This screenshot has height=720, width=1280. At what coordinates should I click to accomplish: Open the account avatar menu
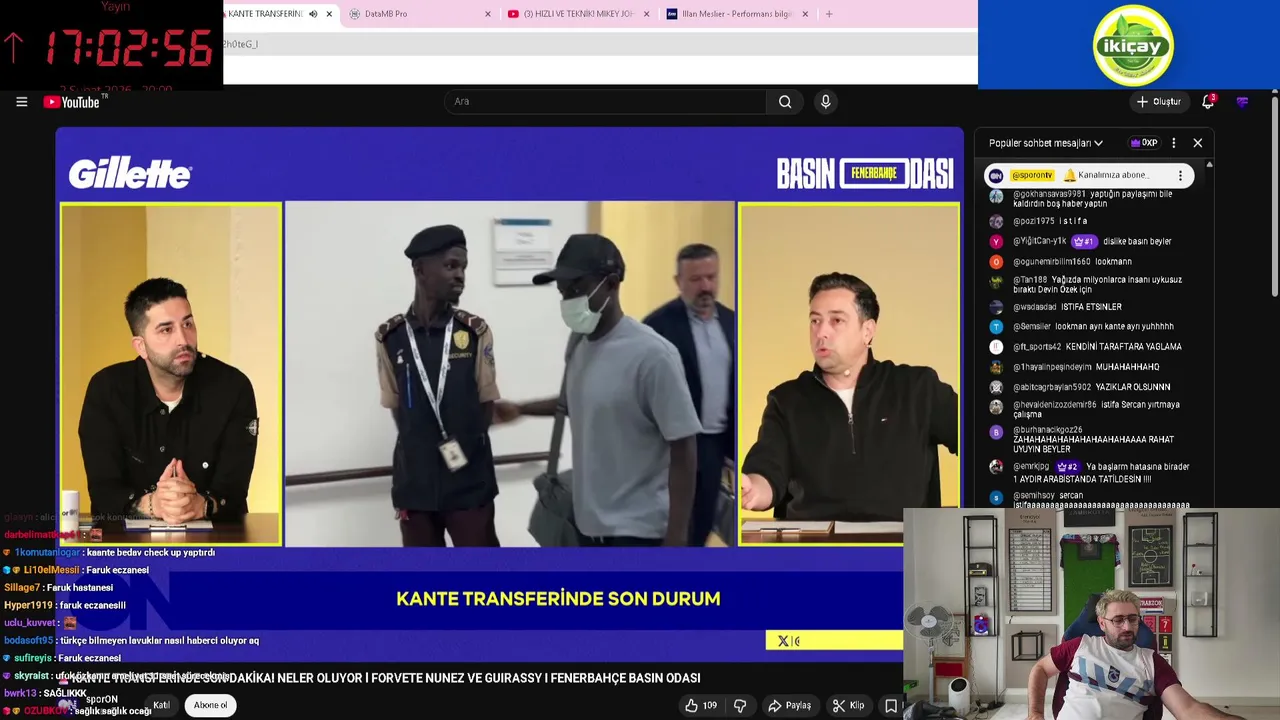1243,101
